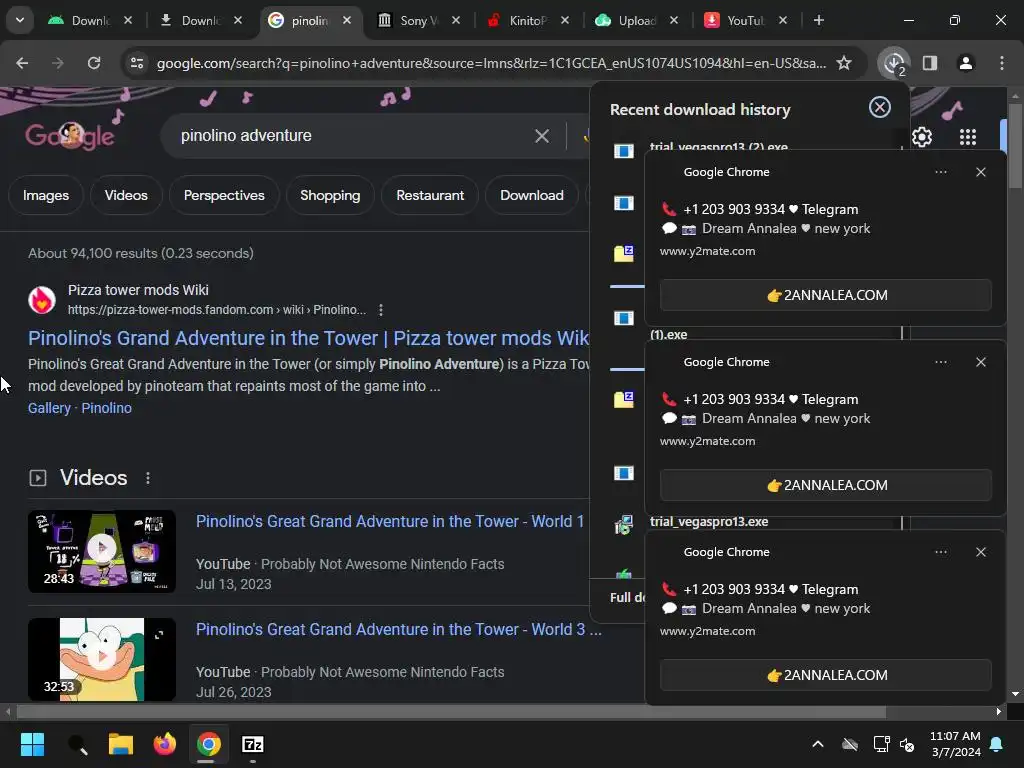Open options on second Google Chrome notification

click(940, 362)
